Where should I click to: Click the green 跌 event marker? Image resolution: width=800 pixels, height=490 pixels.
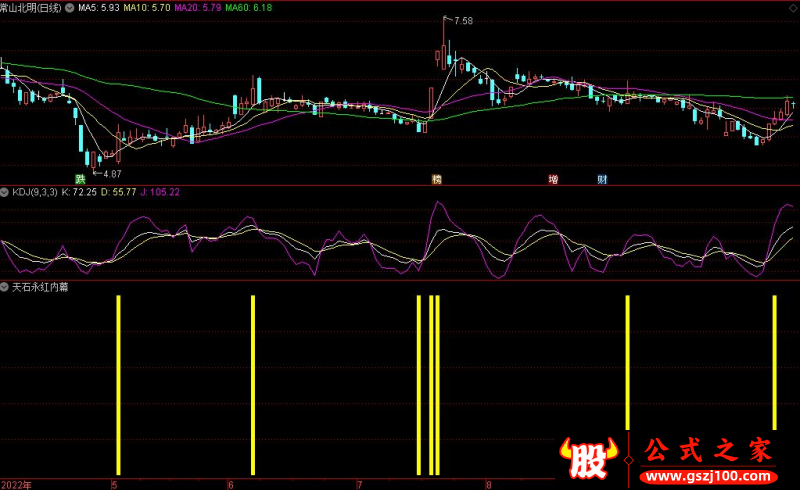pyautogui.click(x=95, y=179)
